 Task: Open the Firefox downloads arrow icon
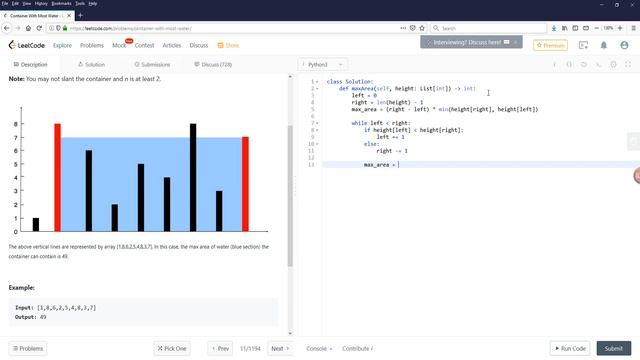[x=553, y=28]
